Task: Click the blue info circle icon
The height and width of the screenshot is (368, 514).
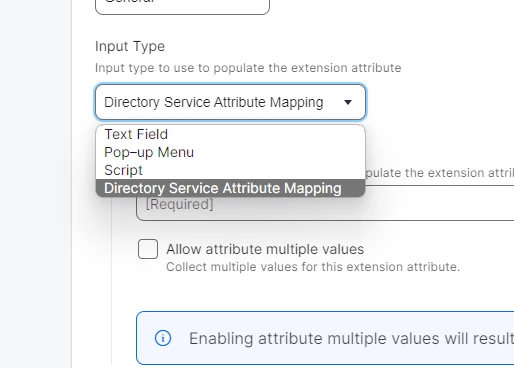Action: (x=163, y=338)
